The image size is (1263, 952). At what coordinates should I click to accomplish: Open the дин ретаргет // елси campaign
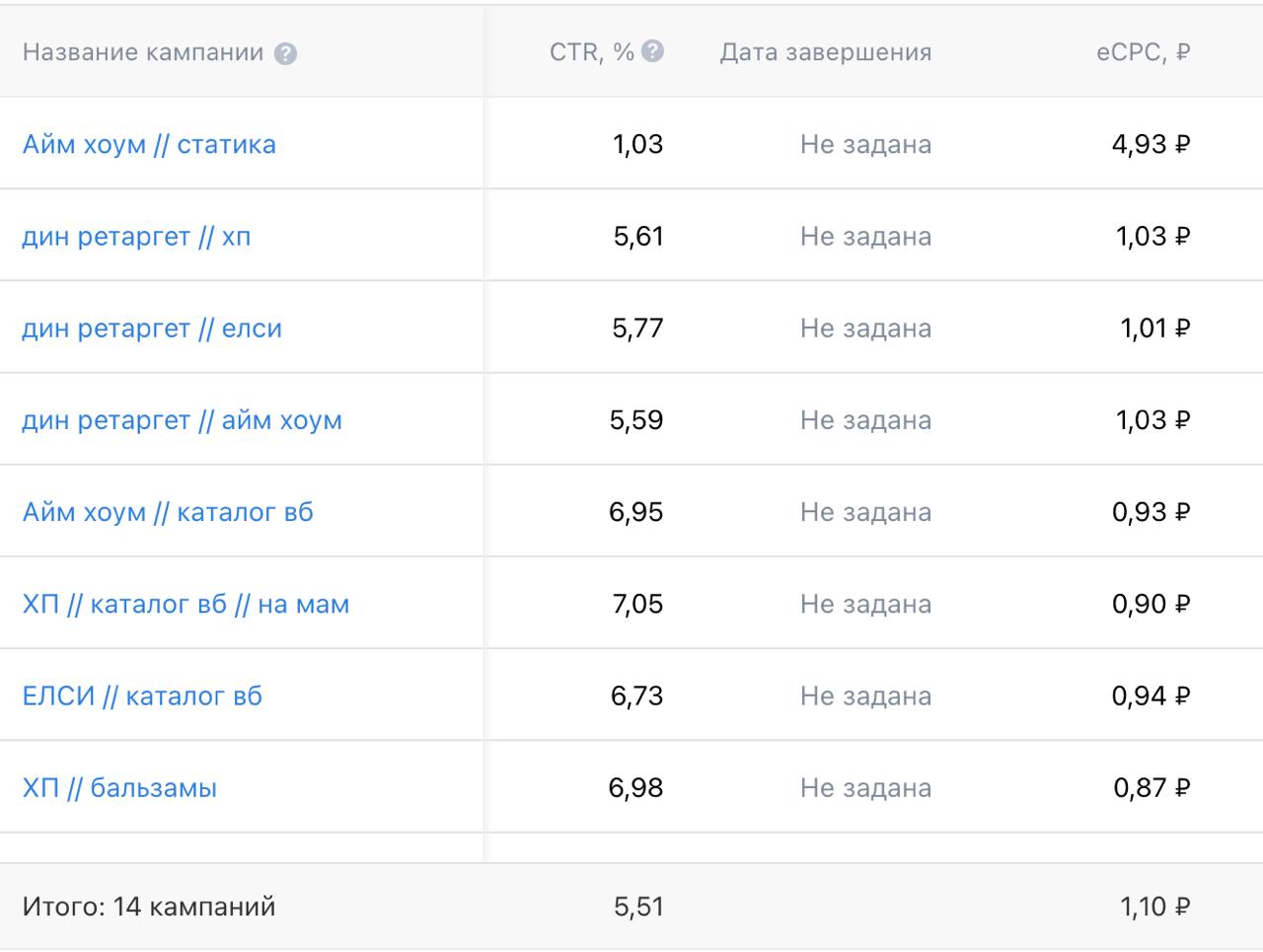click(152, 329)
